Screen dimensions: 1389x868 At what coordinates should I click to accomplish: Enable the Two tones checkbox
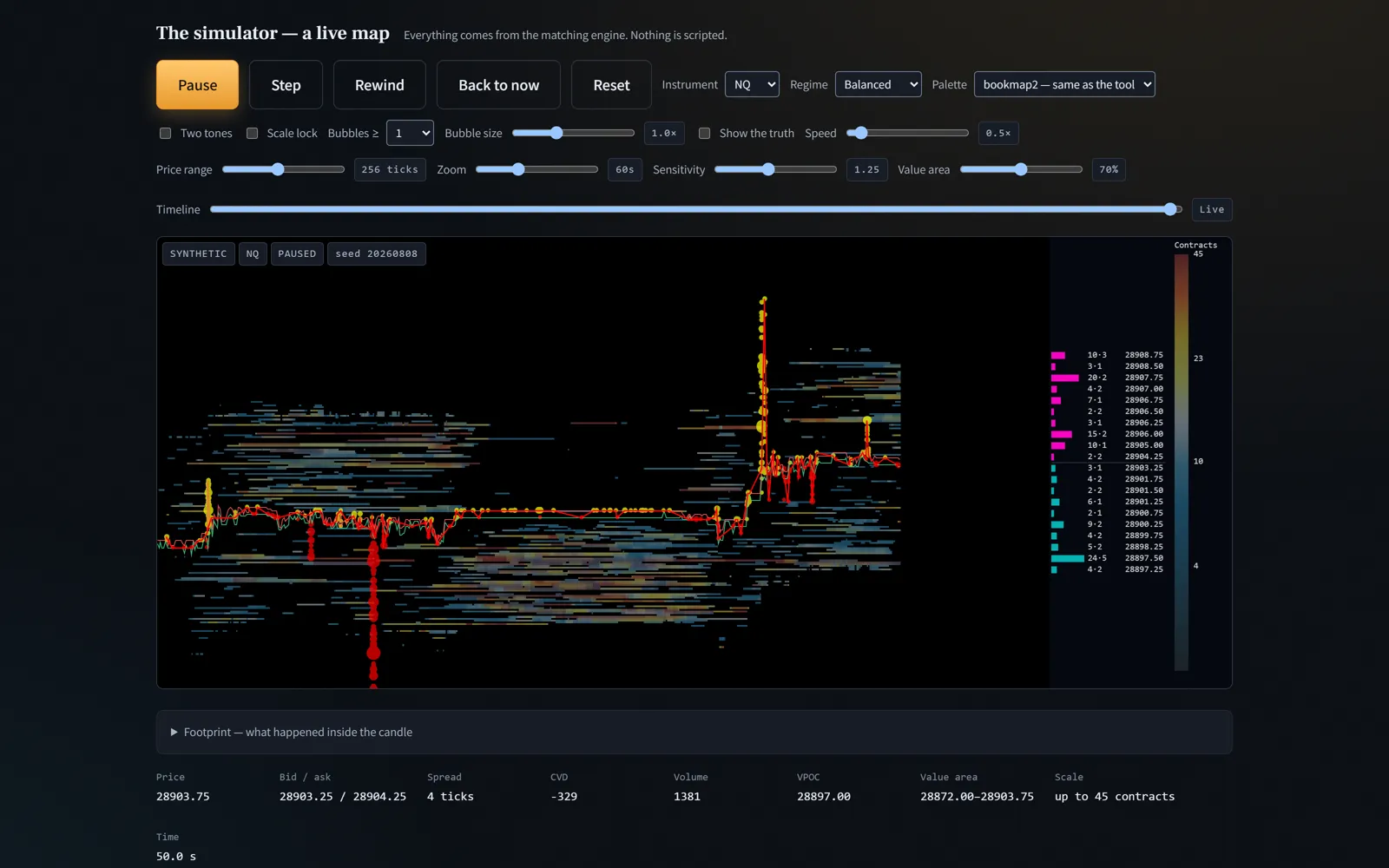pyautogui.click(x=165, y=133)
